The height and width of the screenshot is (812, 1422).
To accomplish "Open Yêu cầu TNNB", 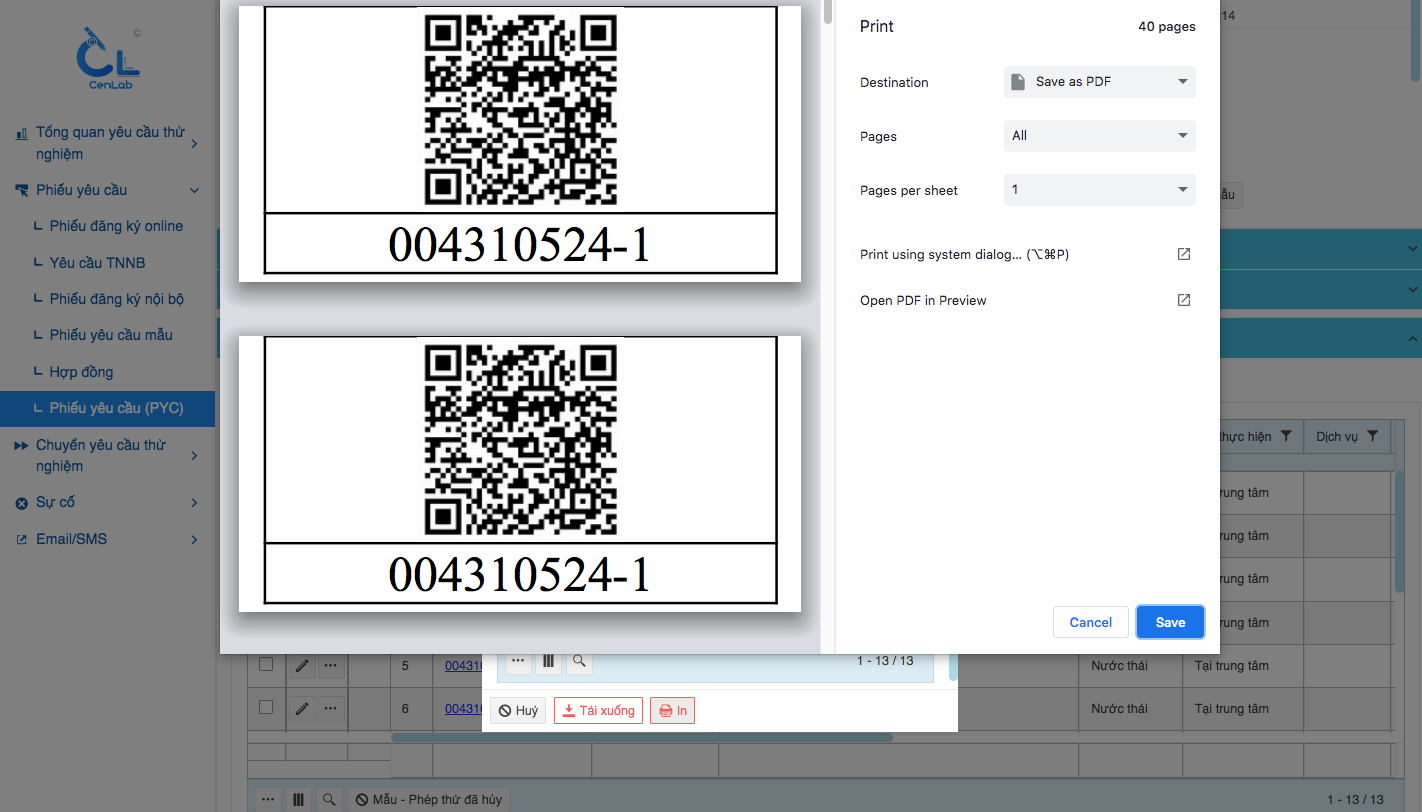I will 98,263.
